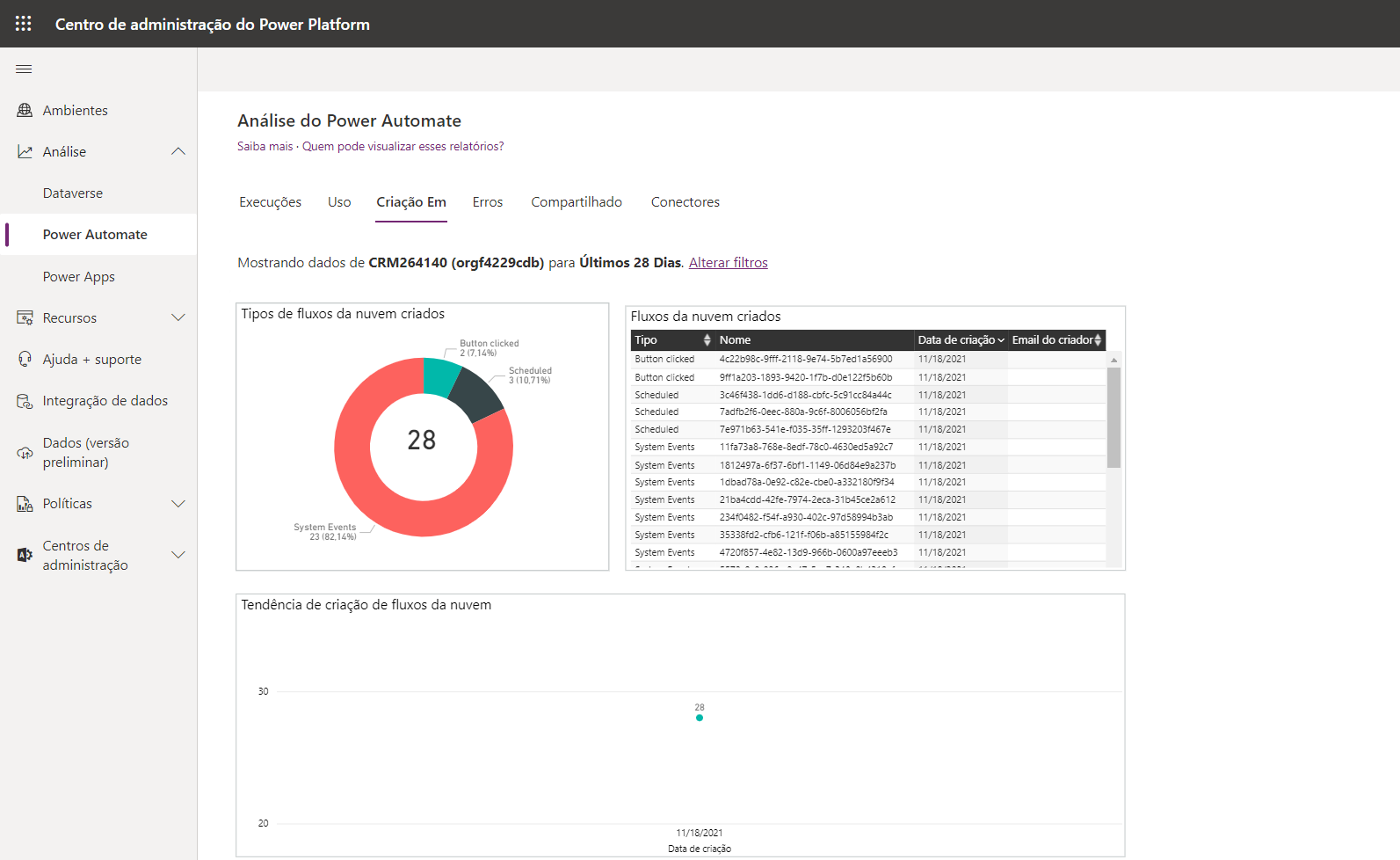Open the Erros tab
Viewport: 1400px width, 860px height.
488,202
